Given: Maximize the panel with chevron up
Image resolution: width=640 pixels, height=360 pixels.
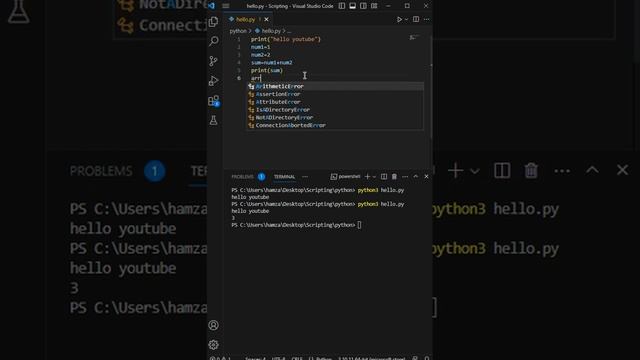Looking at the screenshot, I should tap(416, 176).
